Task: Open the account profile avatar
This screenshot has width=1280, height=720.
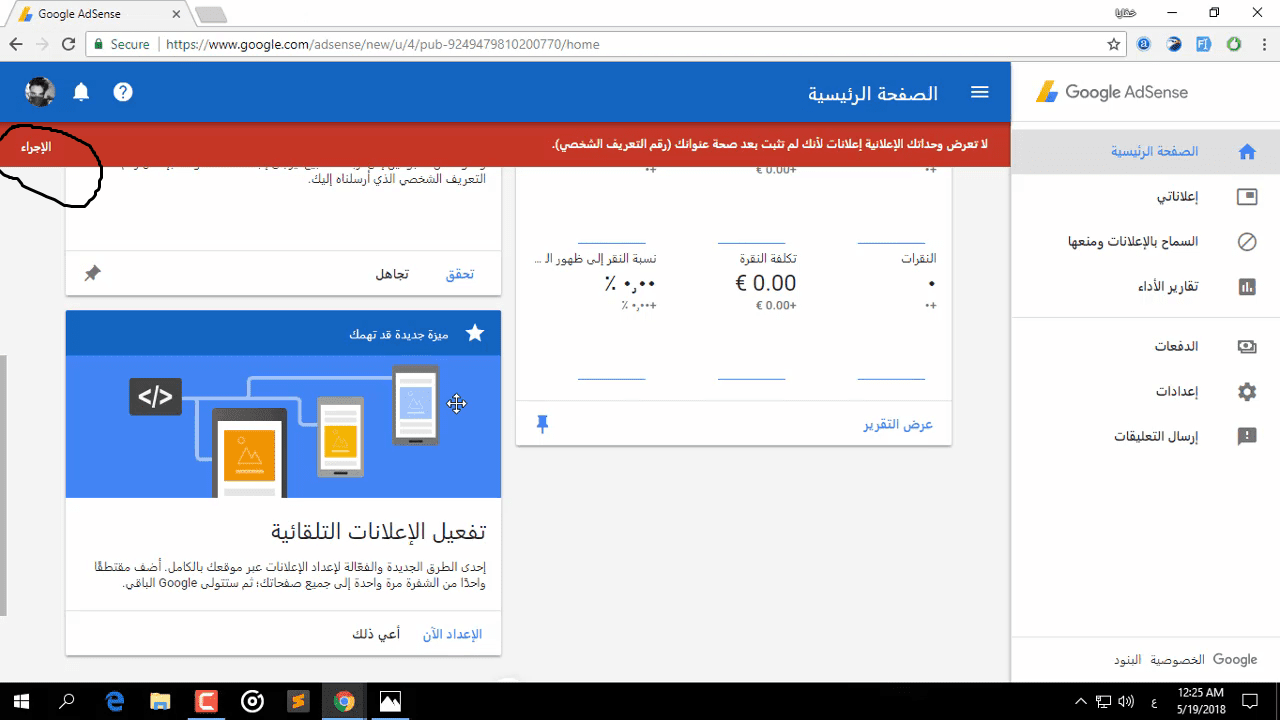Action: 40,92
